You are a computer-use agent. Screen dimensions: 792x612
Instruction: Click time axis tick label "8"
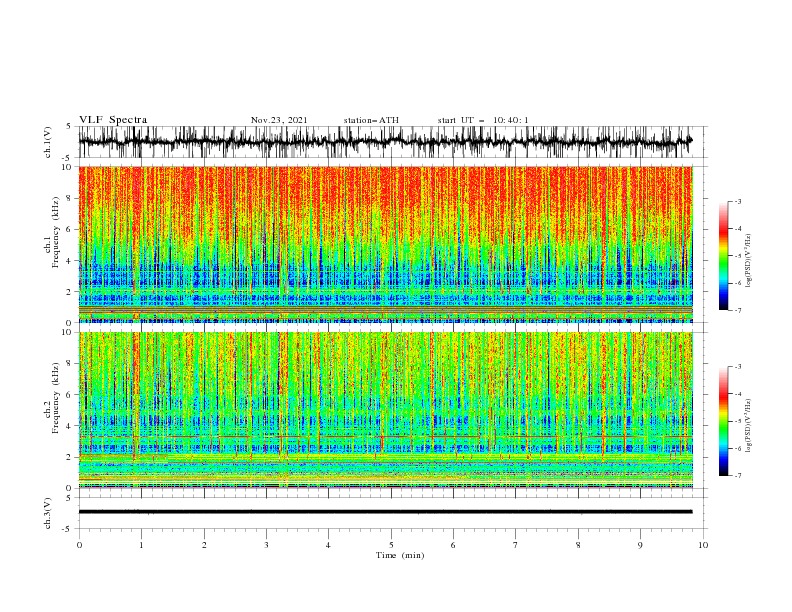[578, 545]
